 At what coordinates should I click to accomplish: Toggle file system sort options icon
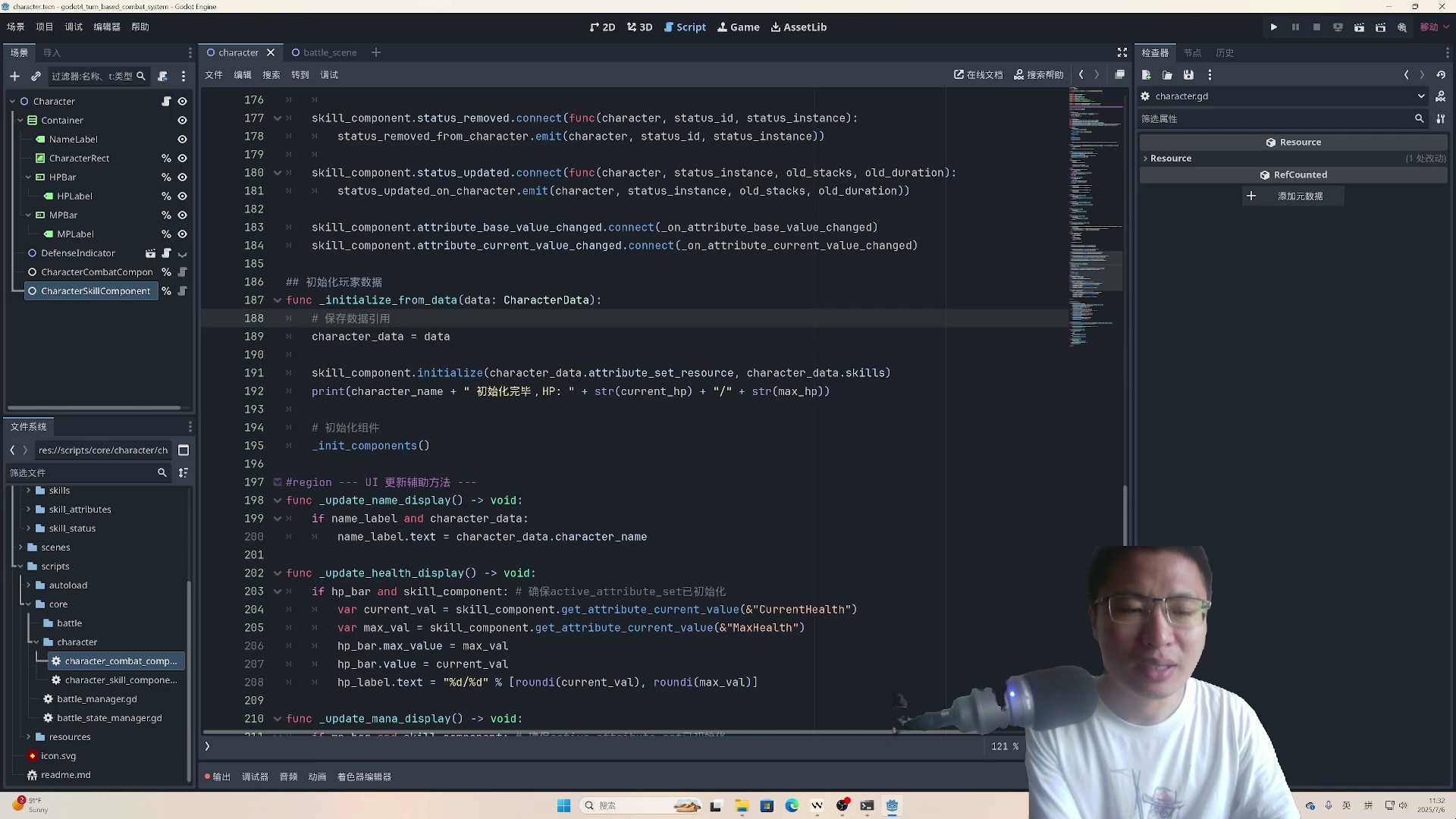184,473
